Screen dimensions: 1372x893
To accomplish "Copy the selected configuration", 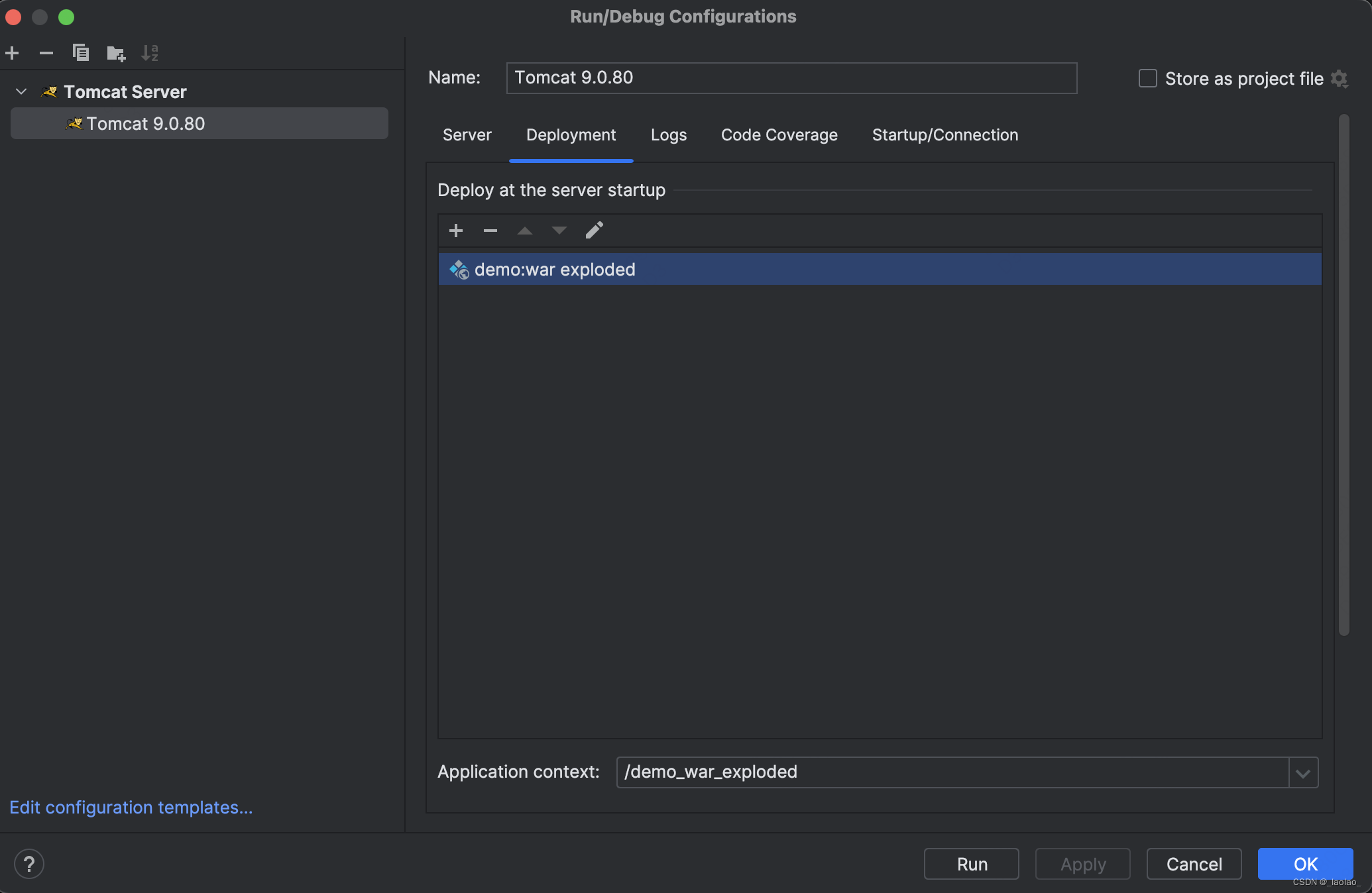I will [x=81, y=53].
